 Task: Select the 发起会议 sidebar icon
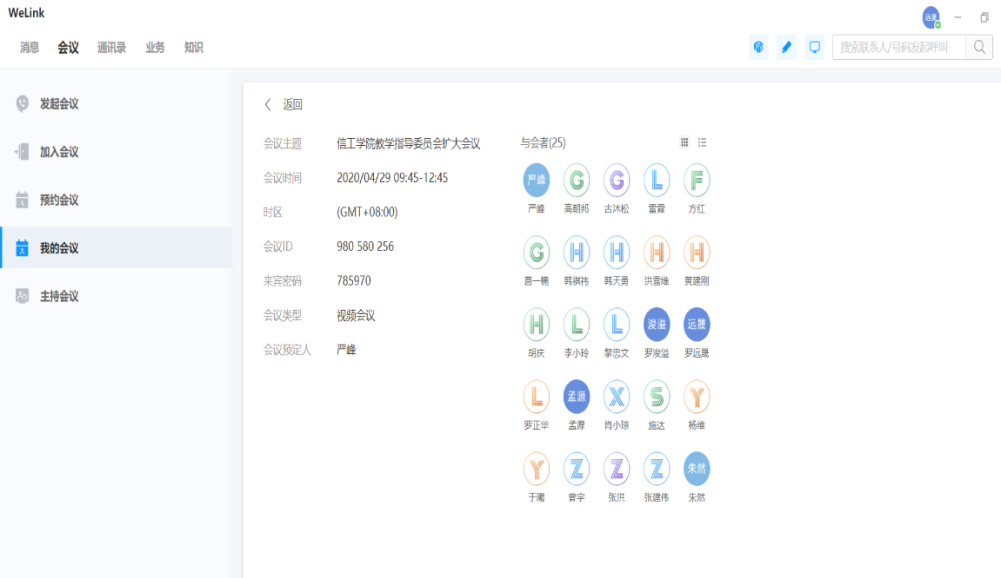18,103
